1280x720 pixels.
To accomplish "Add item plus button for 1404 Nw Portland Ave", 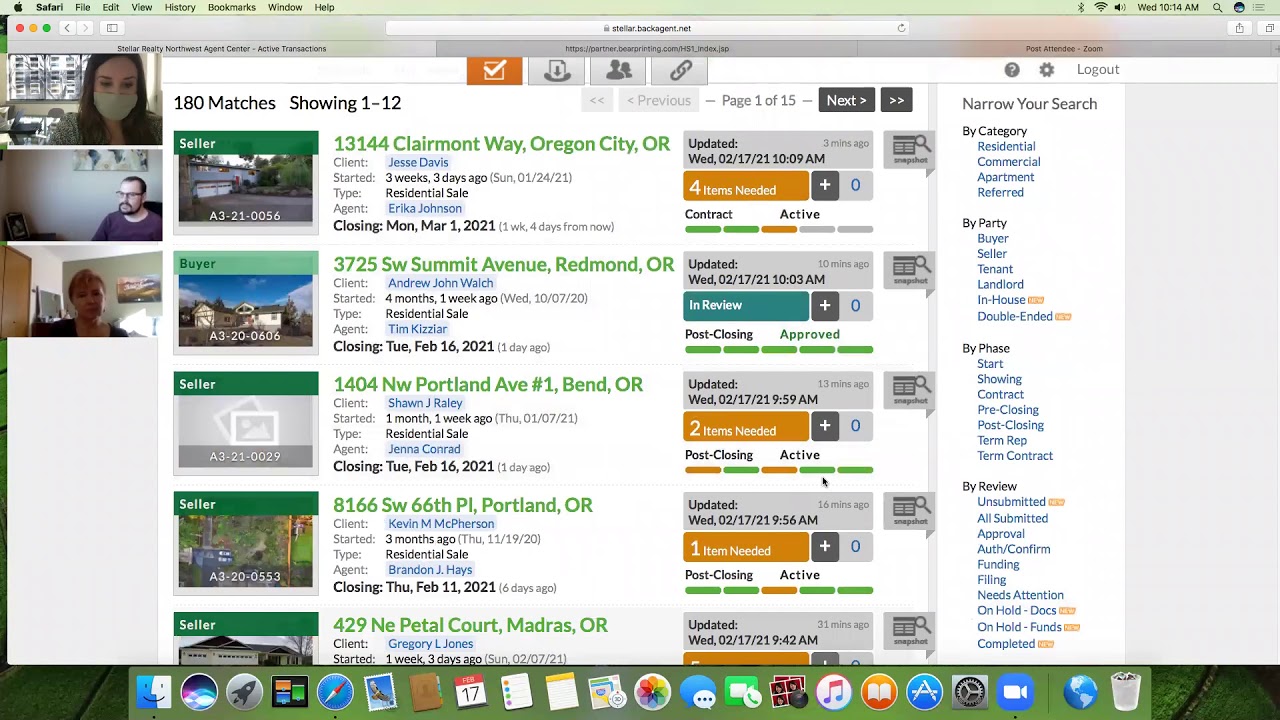I will (x=824, y=426).
